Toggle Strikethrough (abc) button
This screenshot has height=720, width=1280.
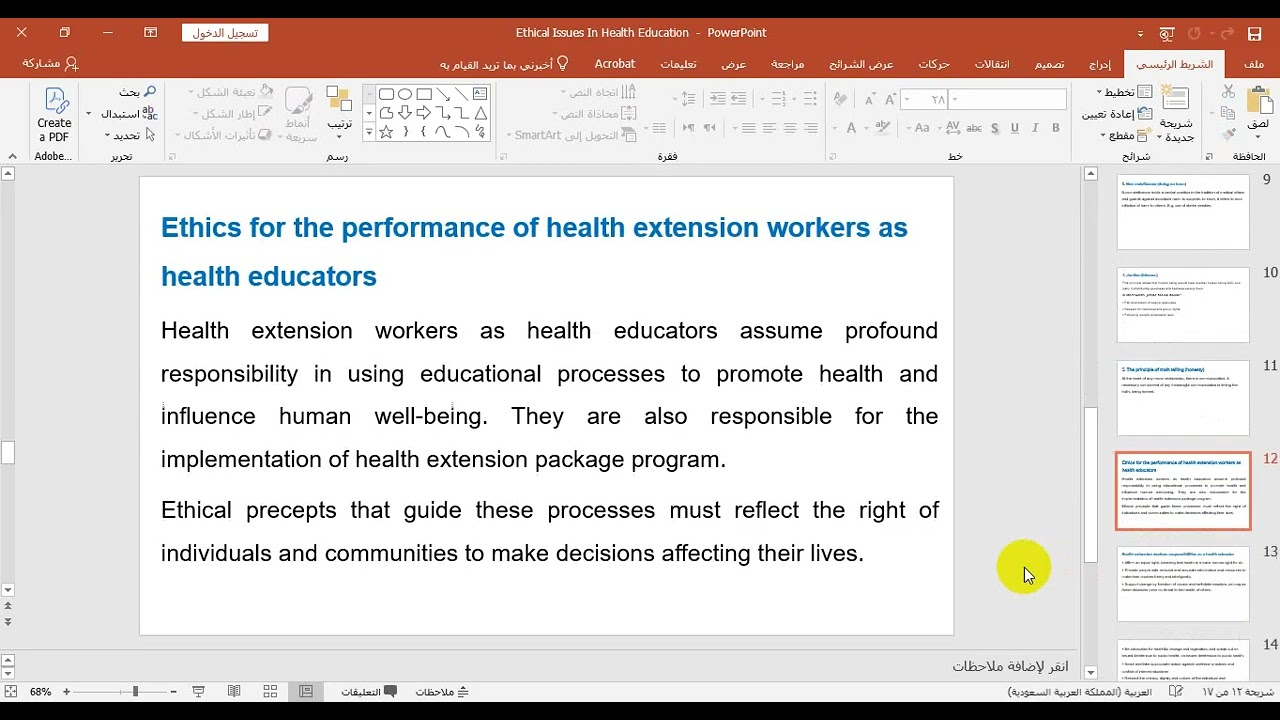pyautogui.click(x=974, y=128)
